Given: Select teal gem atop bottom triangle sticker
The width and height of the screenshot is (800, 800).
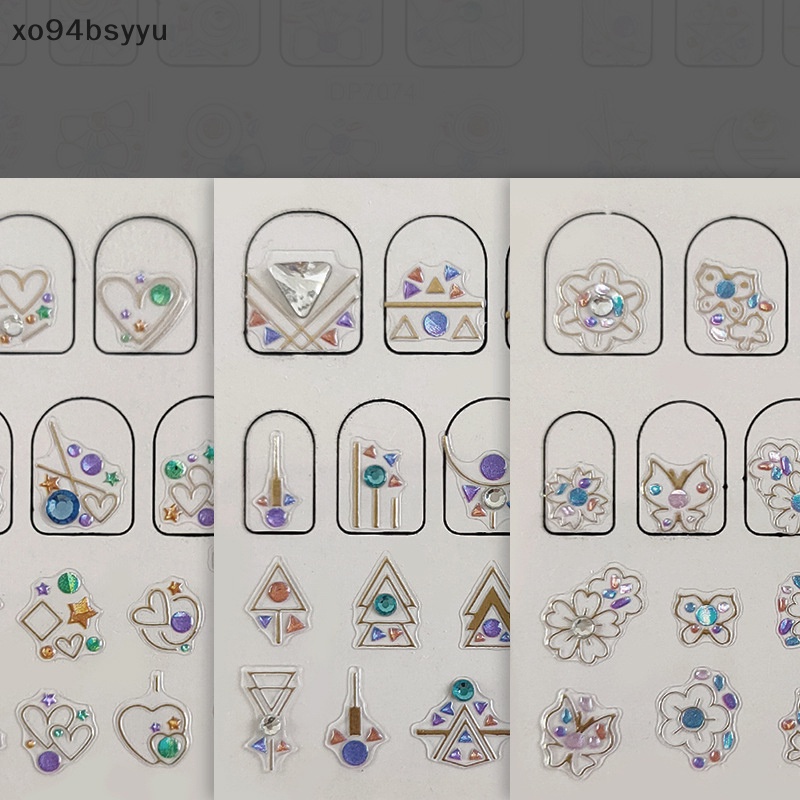Looking at the screenshot, I should 463,690.
